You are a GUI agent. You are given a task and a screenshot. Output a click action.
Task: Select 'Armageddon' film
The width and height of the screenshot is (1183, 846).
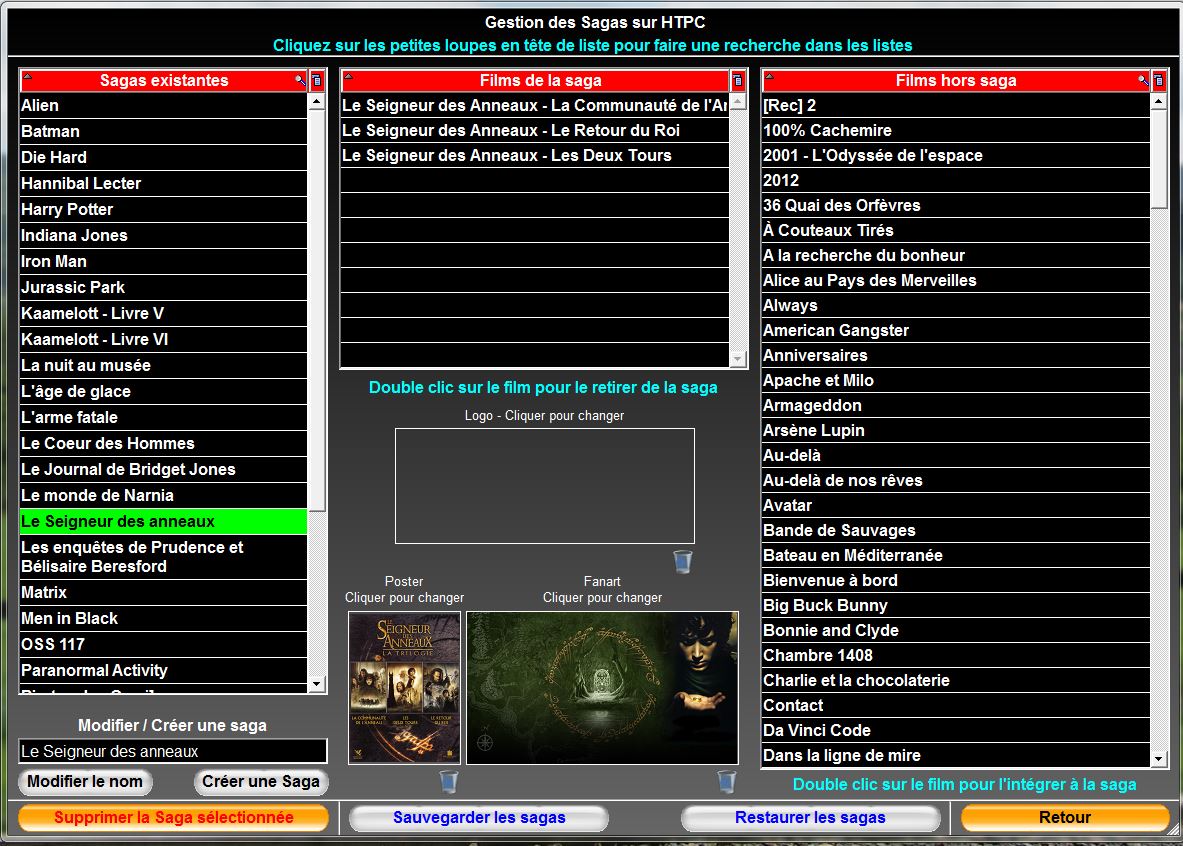tap(956, 405)
